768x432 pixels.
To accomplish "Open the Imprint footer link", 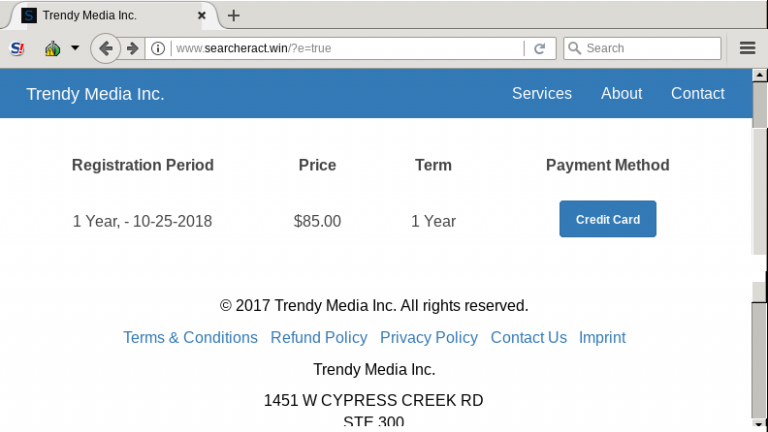I will [x=602, y=337].
